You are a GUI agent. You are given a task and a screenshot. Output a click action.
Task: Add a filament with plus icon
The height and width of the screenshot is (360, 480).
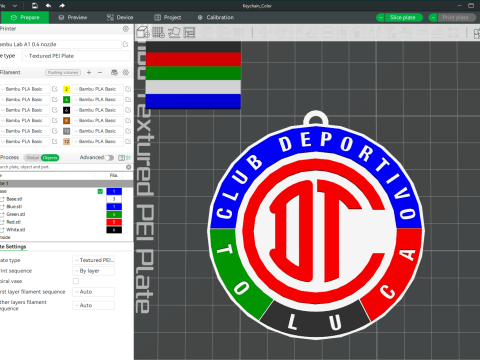coord(89,72)
